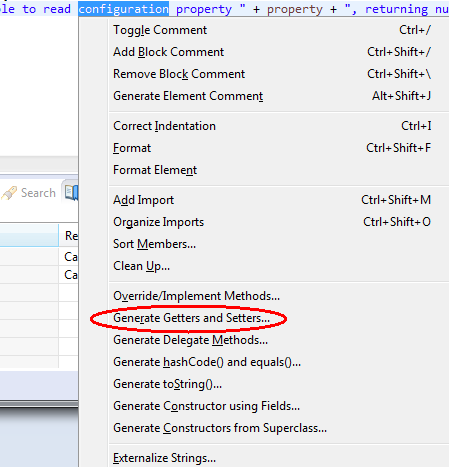Screen dimensions: 449x467
Task: Choose Generate Constructors from Superclass
Action: [x=264, y=428]
